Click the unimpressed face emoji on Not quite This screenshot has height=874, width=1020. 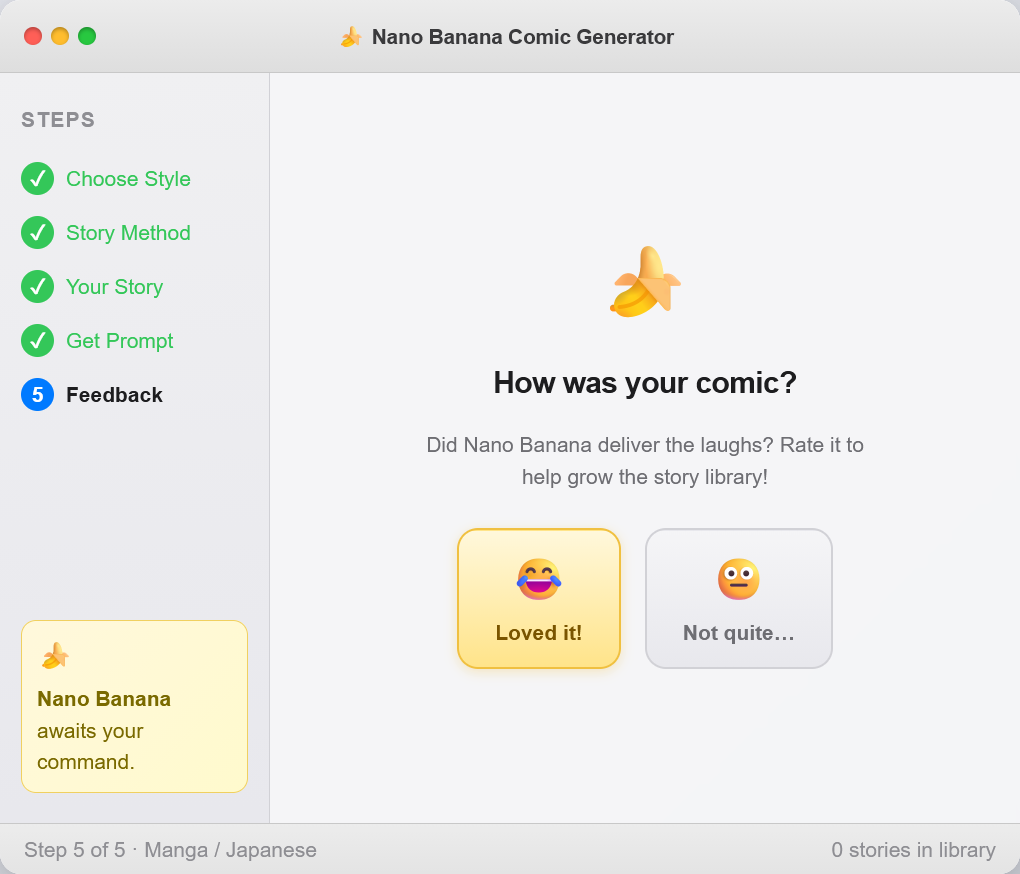point(738,579)
